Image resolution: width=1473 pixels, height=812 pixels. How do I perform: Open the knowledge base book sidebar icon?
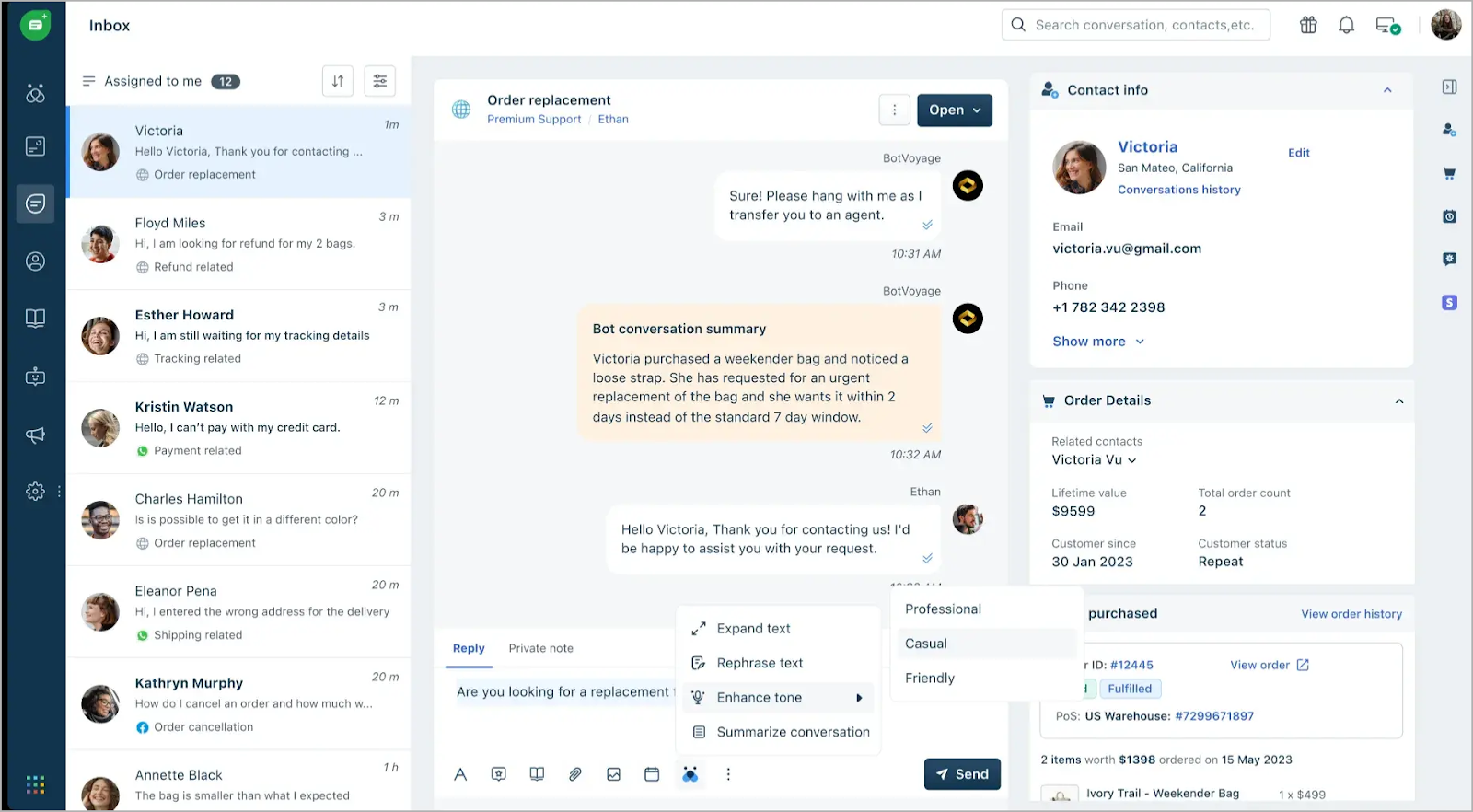tap(35, 319)
